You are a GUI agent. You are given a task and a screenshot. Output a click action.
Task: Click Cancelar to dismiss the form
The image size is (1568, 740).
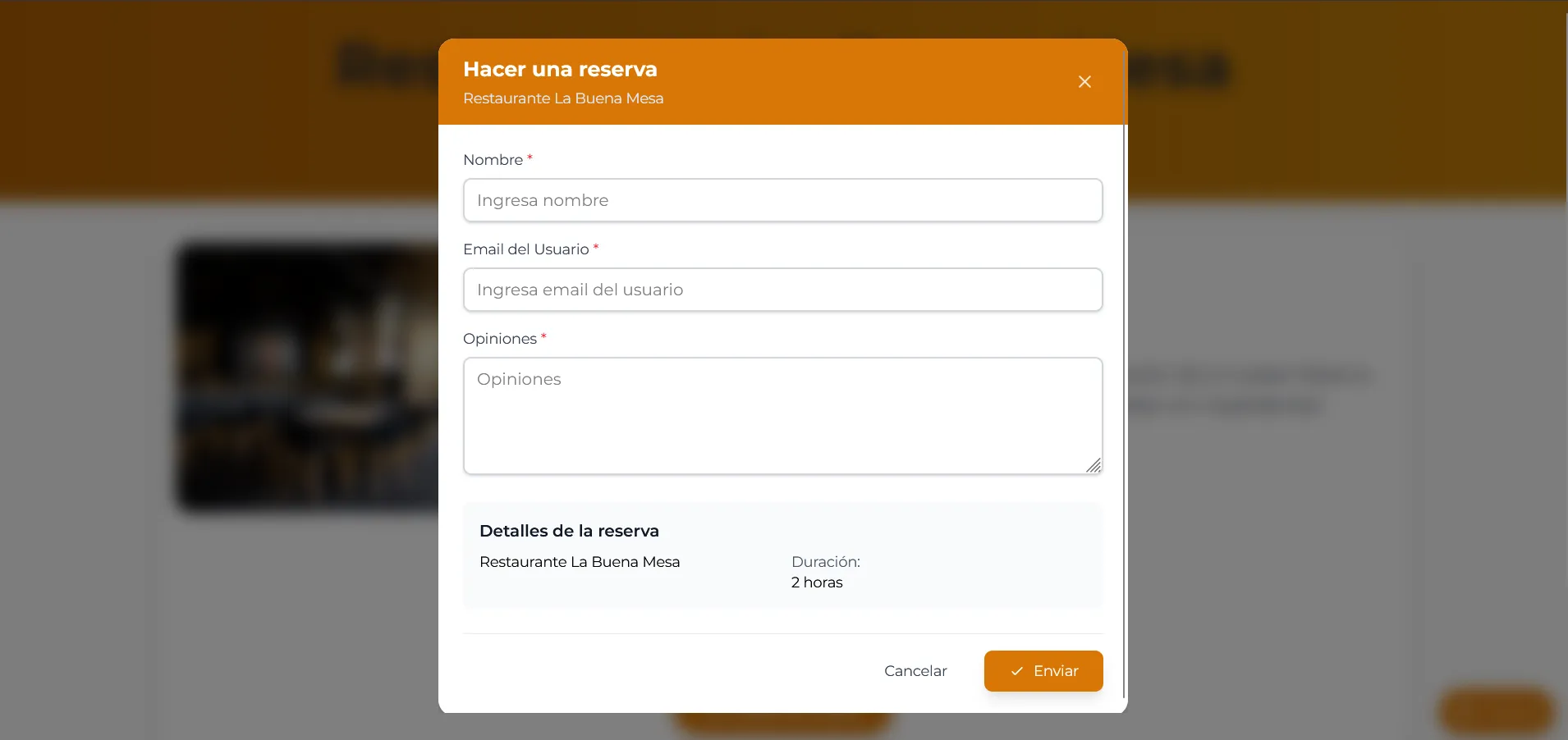click(x=915, y=670)
